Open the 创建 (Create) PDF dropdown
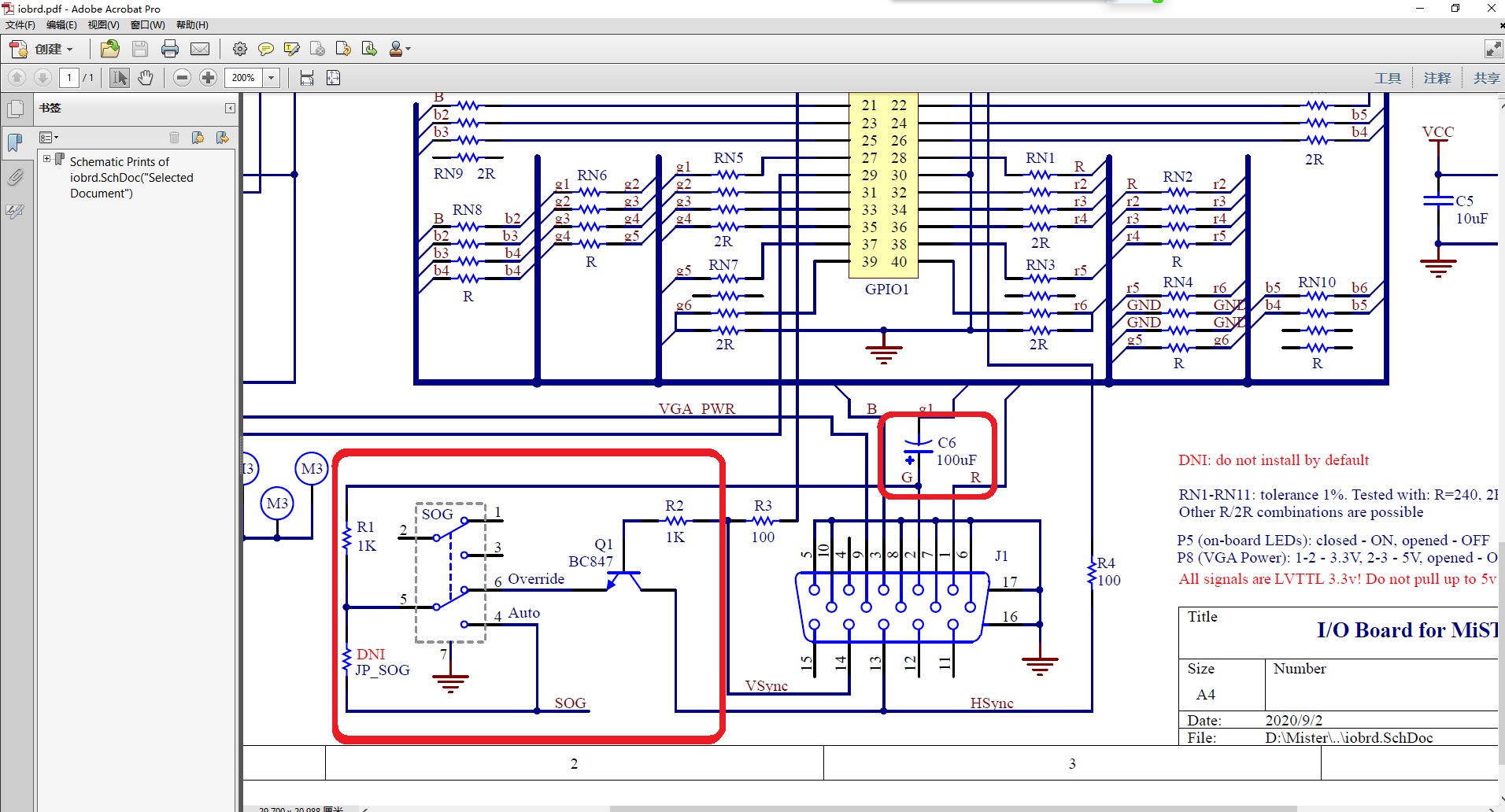This screenshot has height=812, width=1505. pos(42,49)
